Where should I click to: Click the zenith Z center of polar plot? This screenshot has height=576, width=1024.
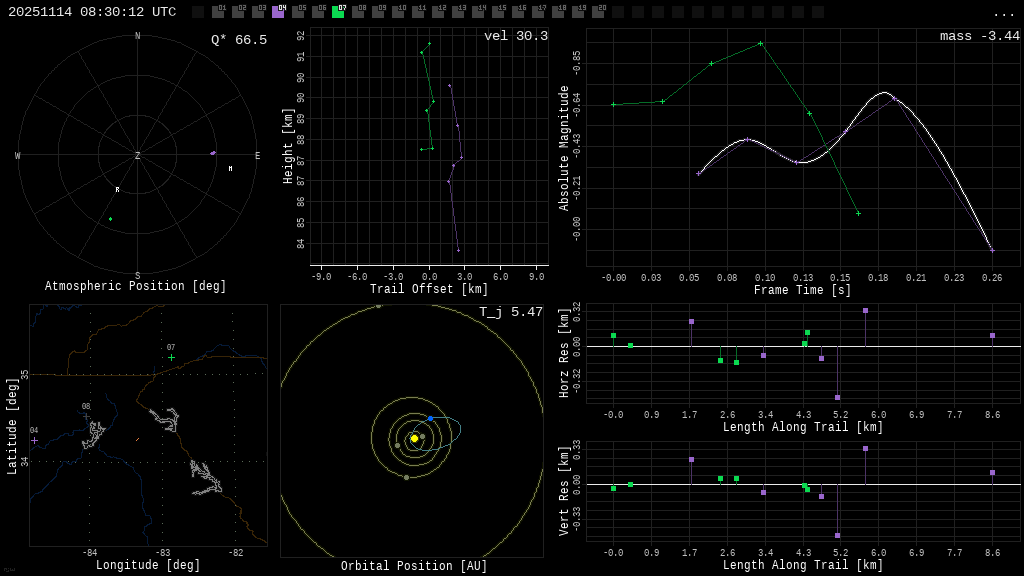[138, 156]
